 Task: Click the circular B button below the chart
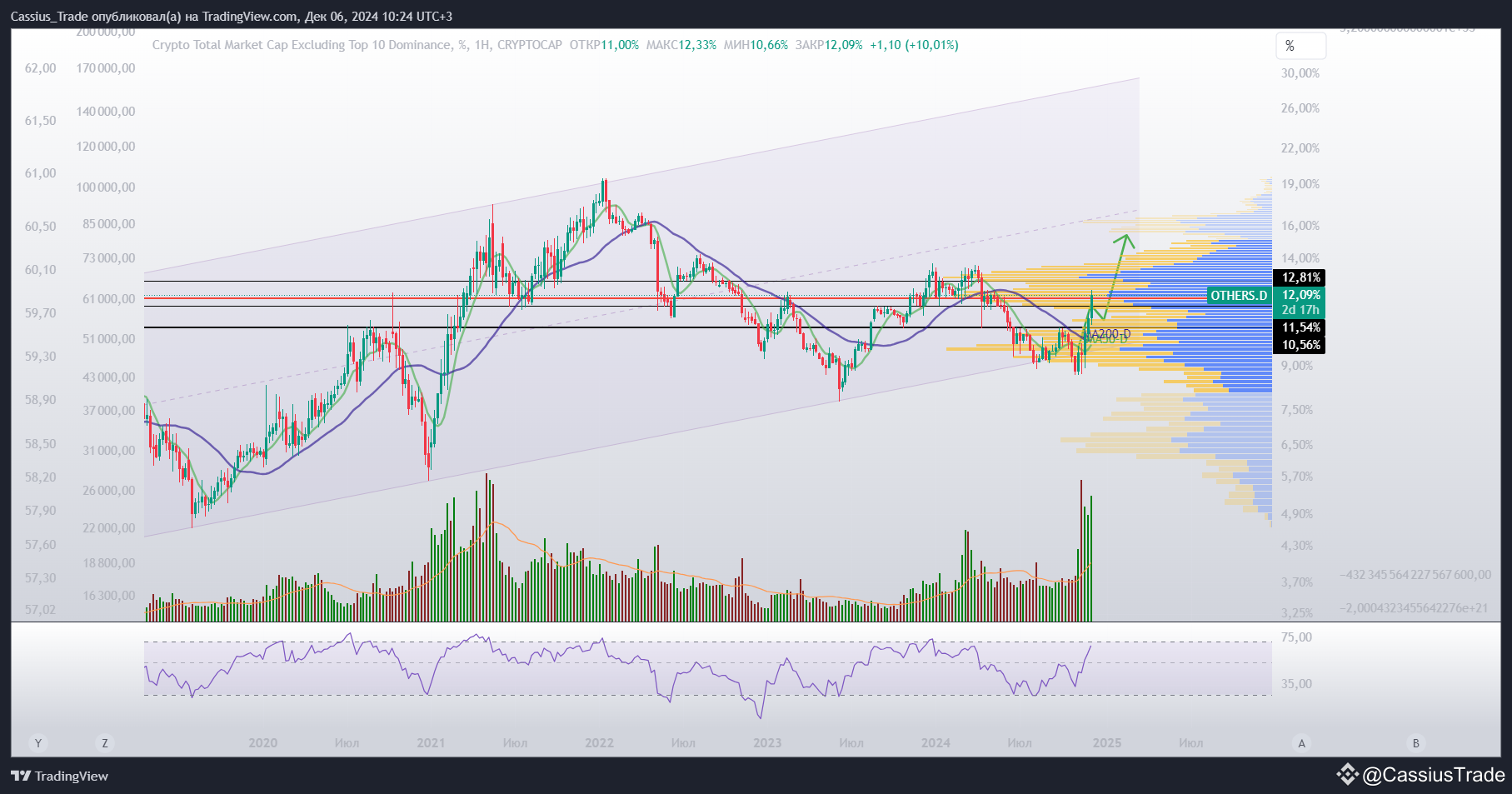click(1415, 743)
